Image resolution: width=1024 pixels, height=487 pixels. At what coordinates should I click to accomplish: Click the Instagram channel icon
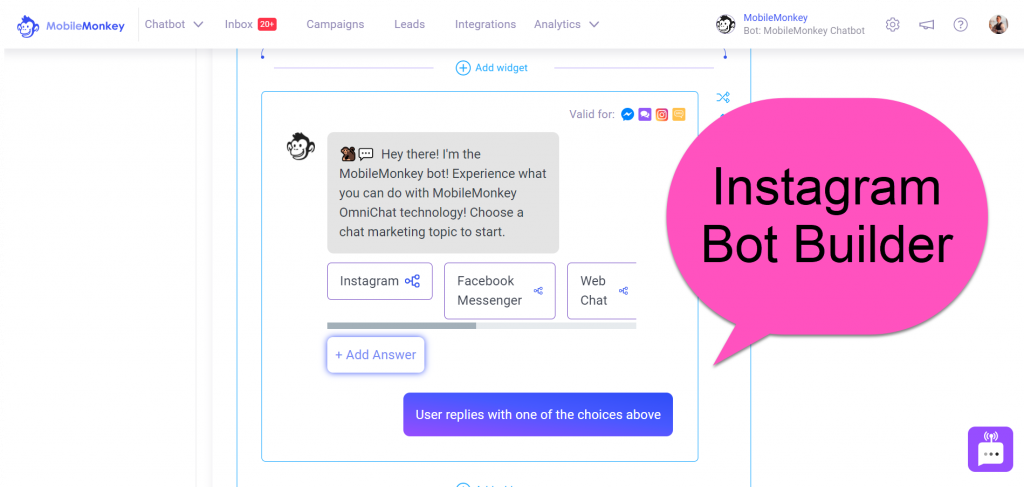(x=662, y=114)
